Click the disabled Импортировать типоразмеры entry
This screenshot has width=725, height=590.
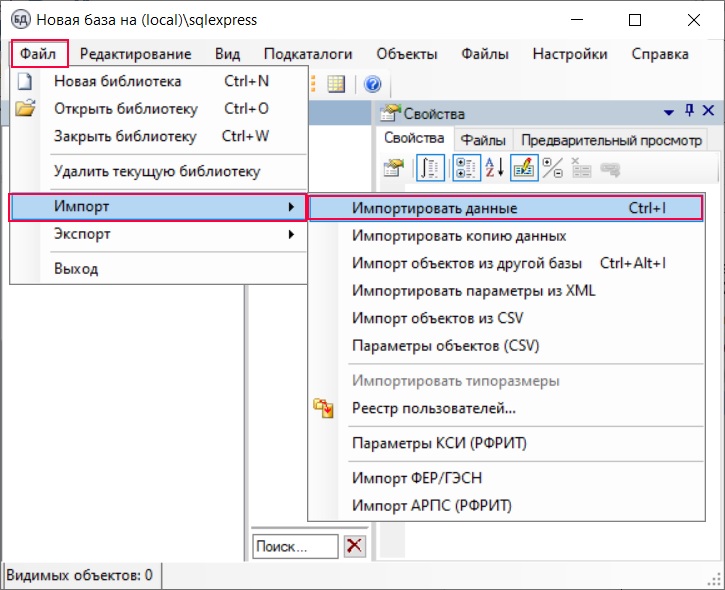coord(507,381)
